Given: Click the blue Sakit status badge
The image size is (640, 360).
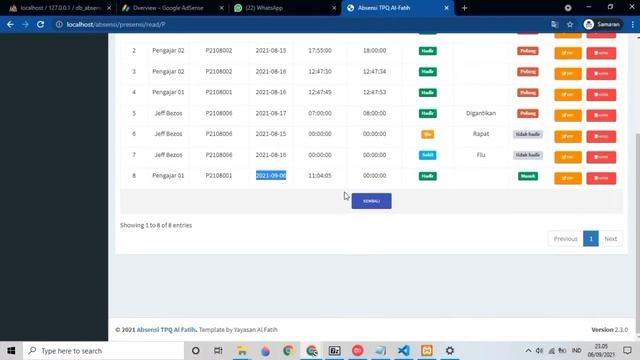Looking at the screenshot, I should pyautogui.click(x=427, y=155).
